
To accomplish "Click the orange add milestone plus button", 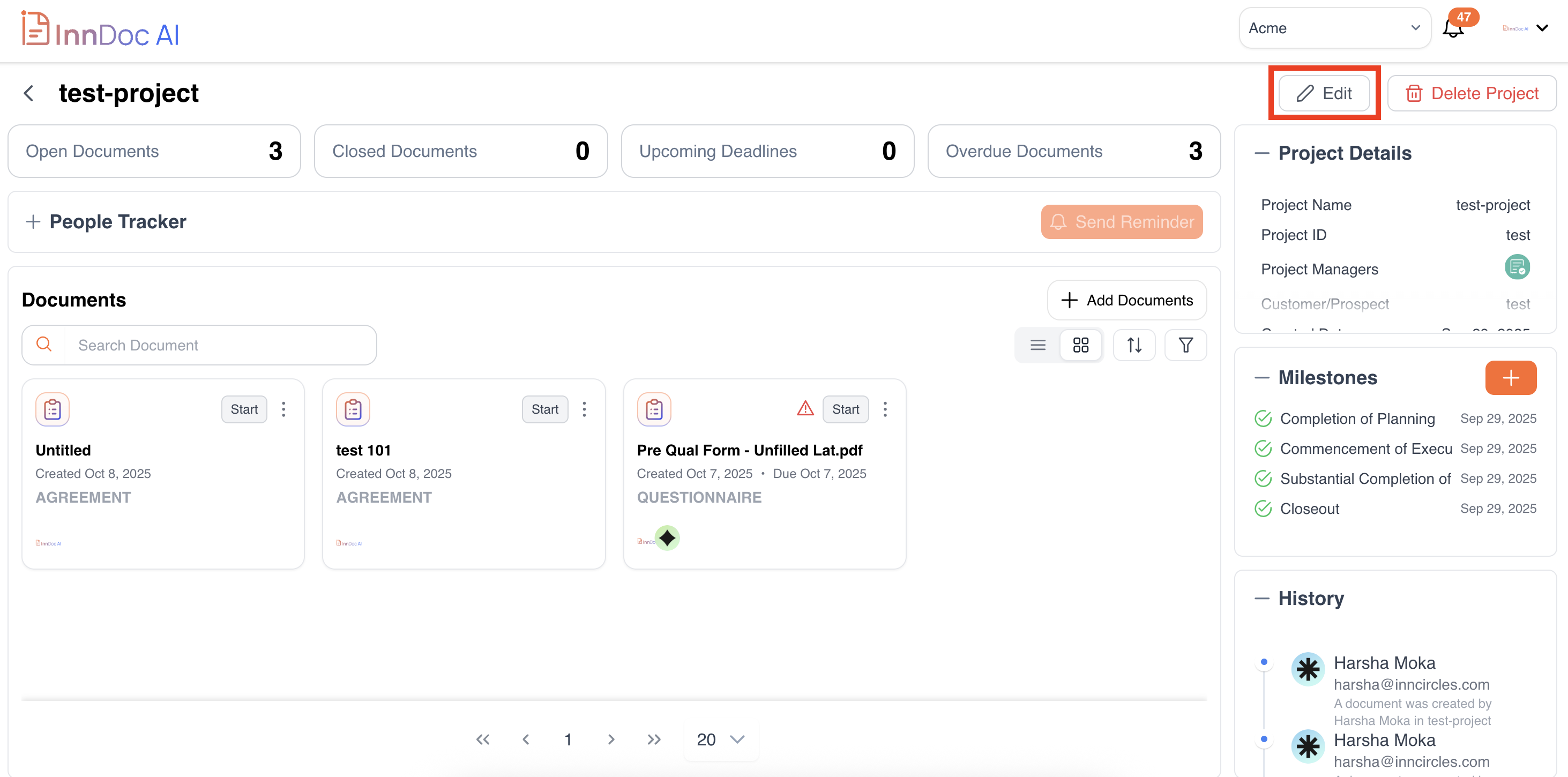I will pos(1510,378).
